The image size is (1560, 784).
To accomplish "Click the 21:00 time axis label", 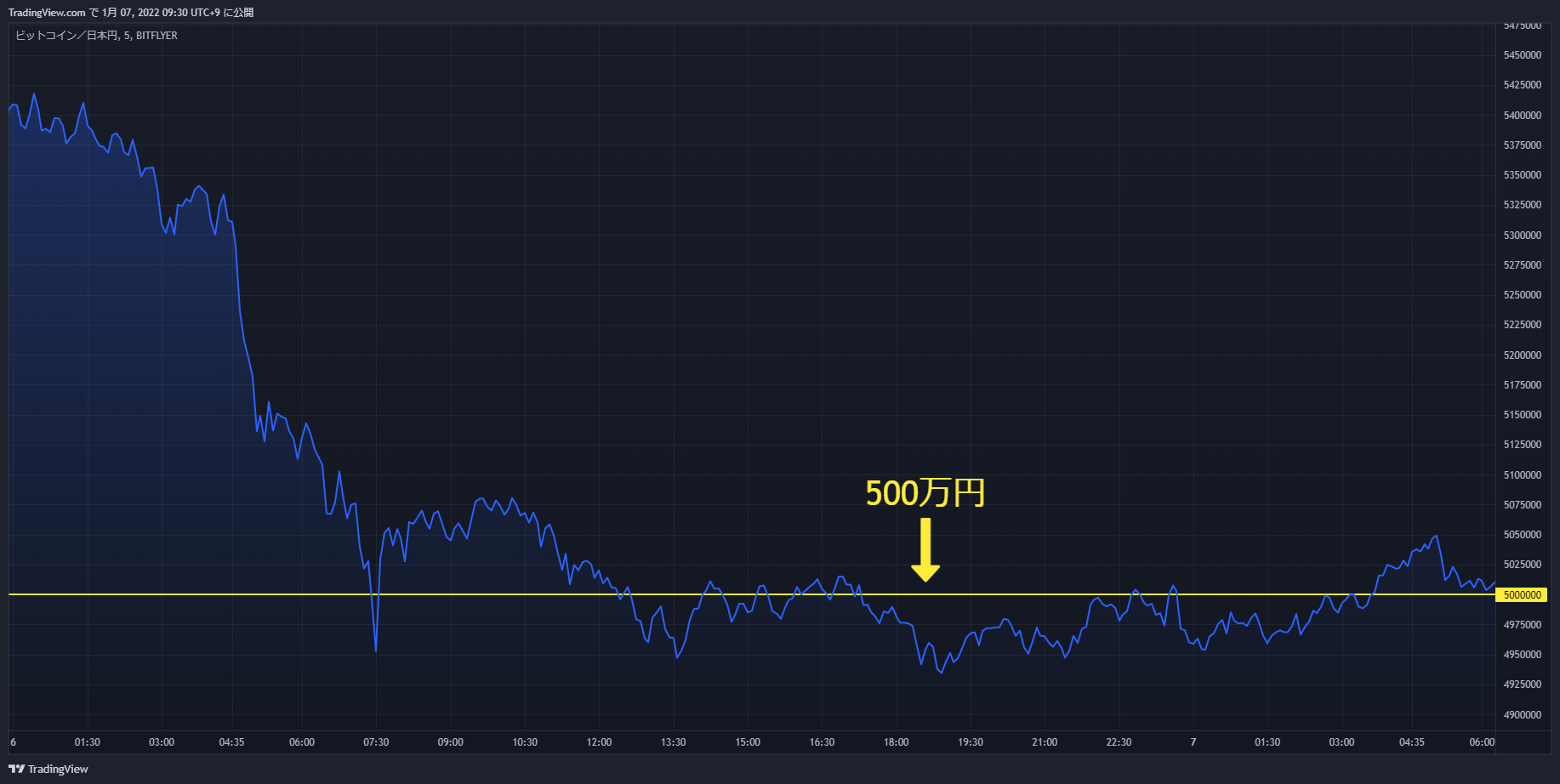I will click(1045, 742).
